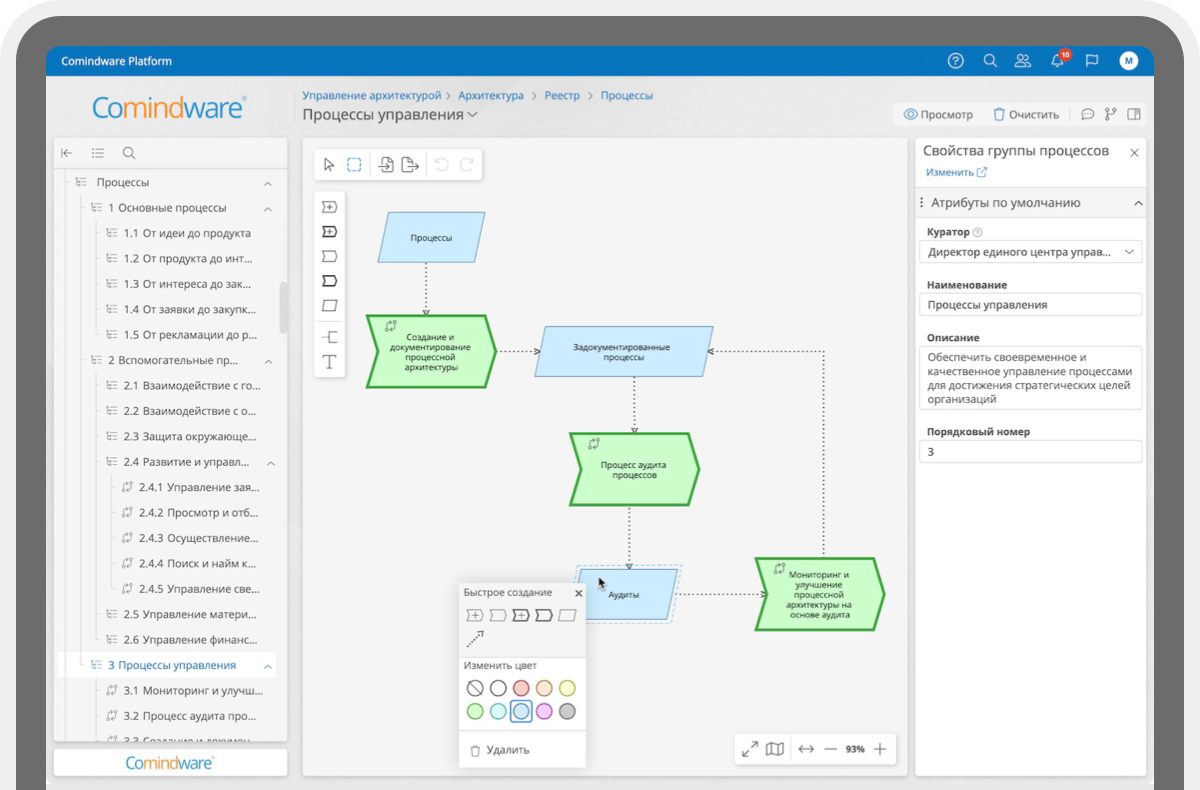Viewport: 1200px width, 790px height.
Task: Fit diagram to width with the horizontal arrows
Action: [806, 748]
